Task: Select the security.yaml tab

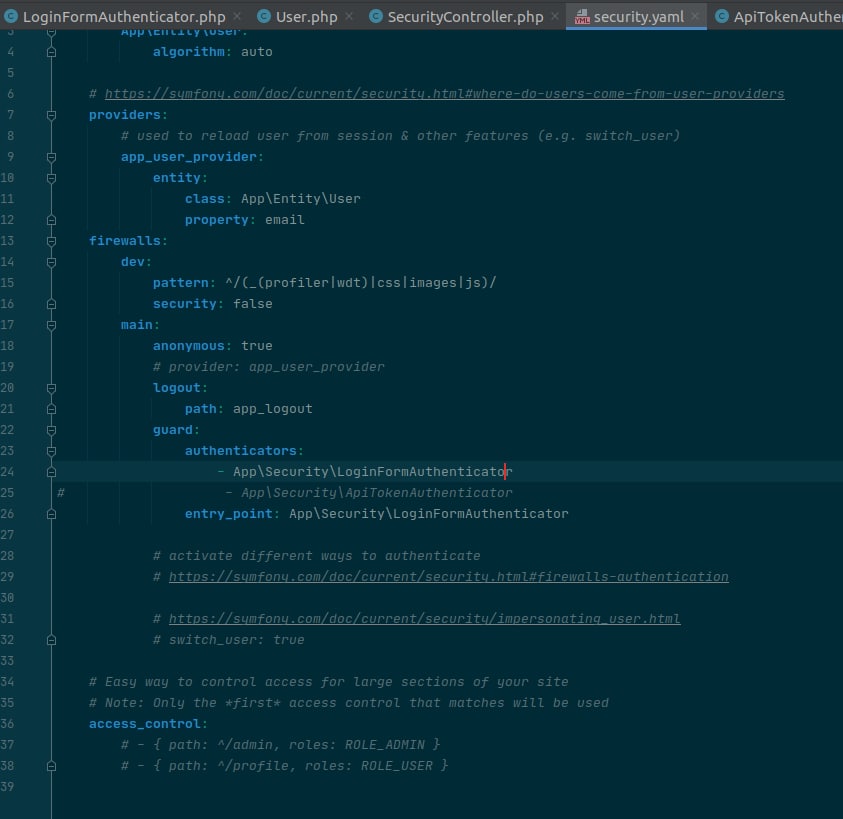Action: click(x=638, y=17)
